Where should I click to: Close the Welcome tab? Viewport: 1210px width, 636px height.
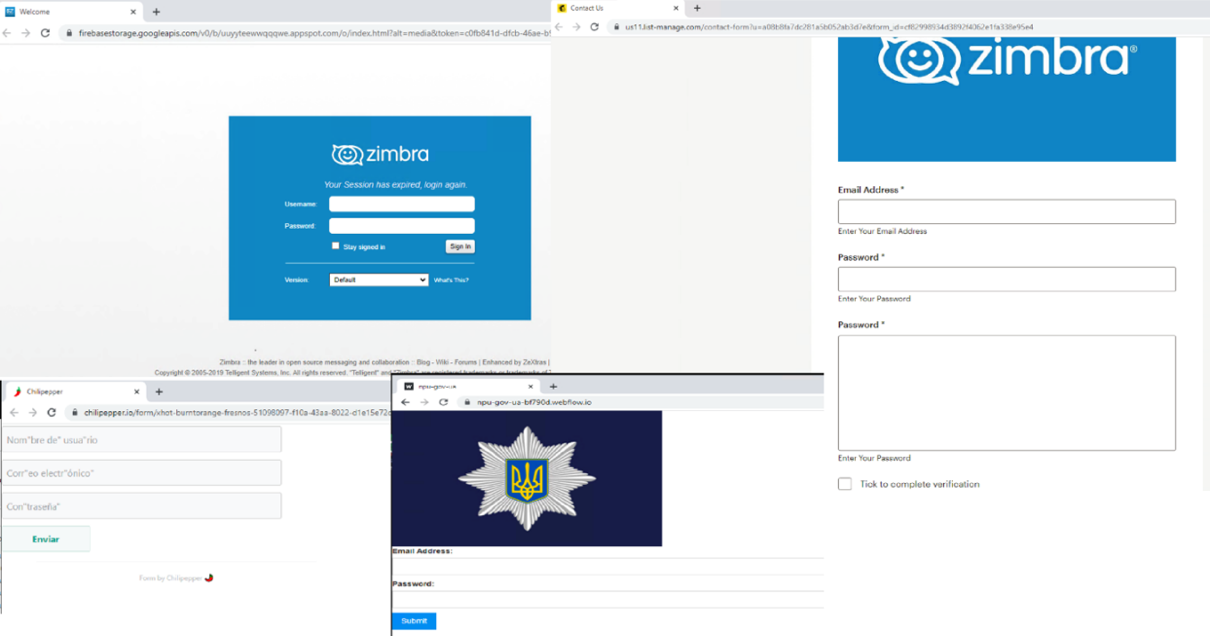point(134,12)
